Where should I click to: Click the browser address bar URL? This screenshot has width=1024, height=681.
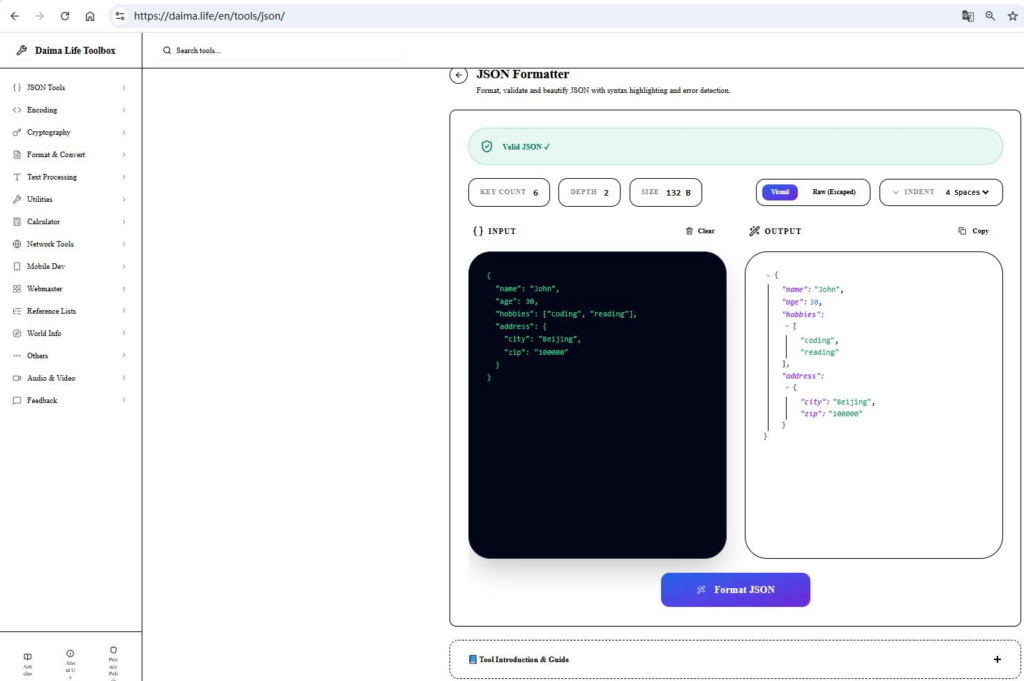point(209,16)
